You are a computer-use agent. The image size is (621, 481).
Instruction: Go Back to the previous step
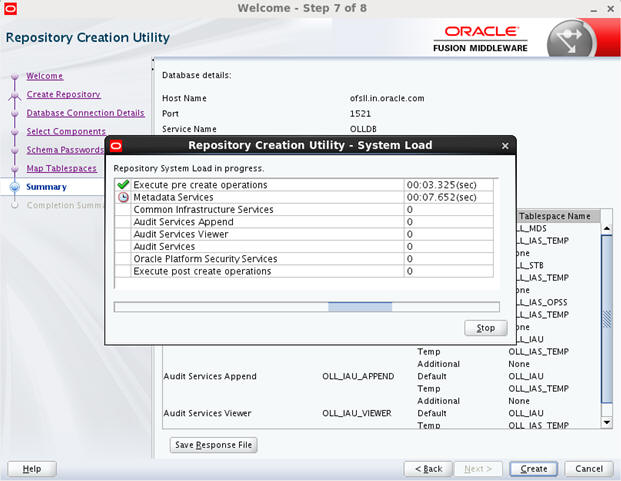(x=428, y=469)
